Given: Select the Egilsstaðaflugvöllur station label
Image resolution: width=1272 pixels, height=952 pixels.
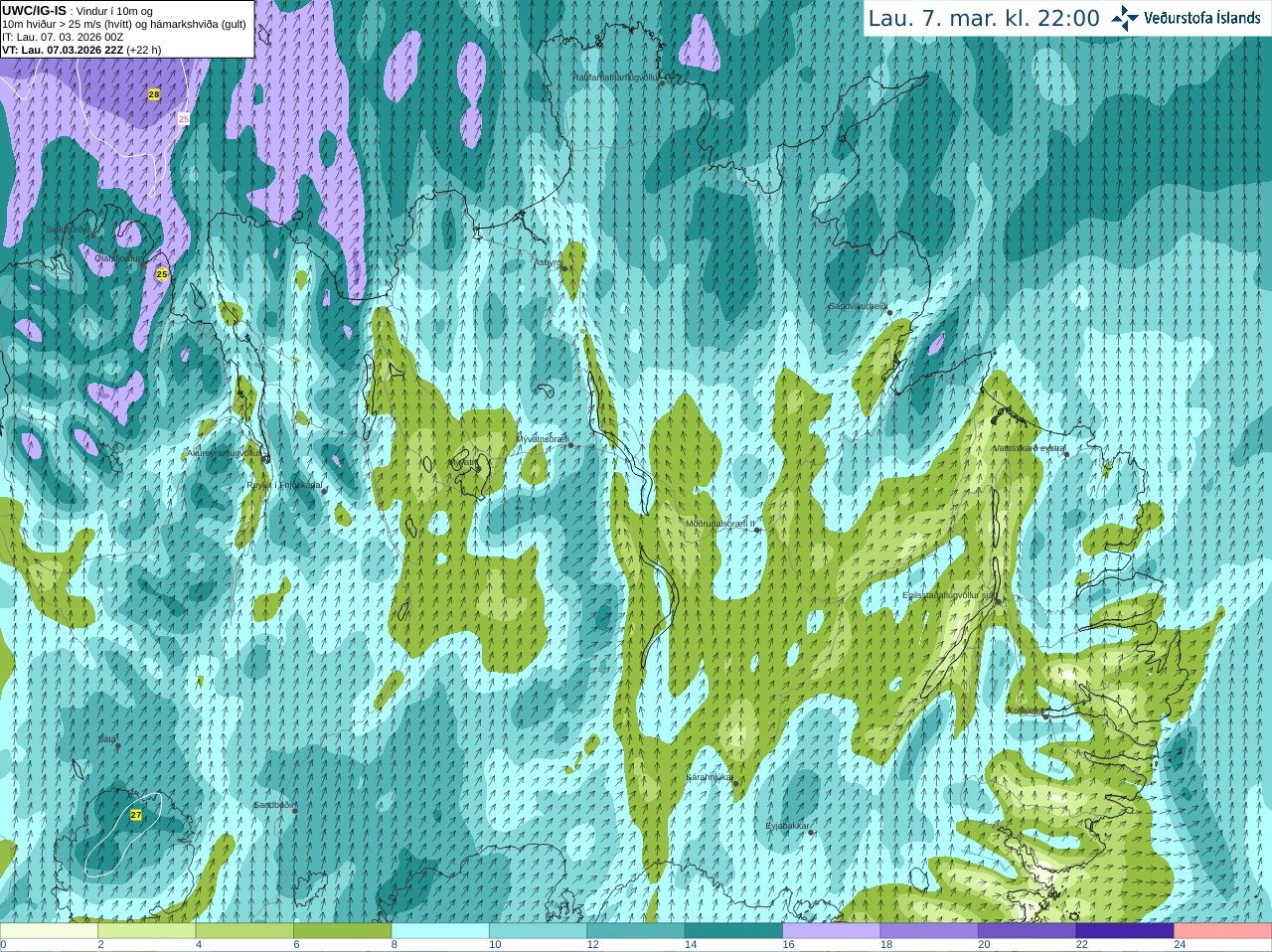Looking at the screenshot, I should click(949, 595).
